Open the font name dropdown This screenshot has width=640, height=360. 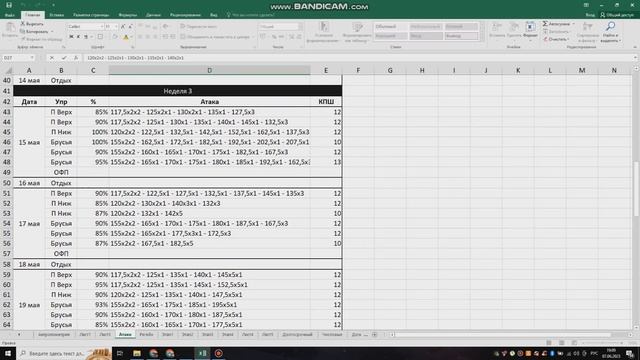(102, 27)
